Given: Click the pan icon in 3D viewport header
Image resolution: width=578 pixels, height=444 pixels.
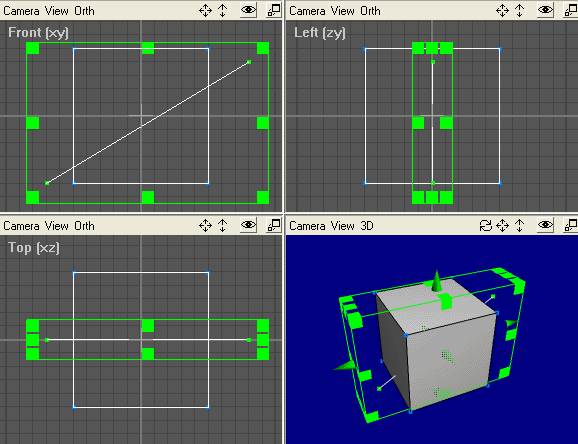Looking at the screenshot, I should point(502,225).
